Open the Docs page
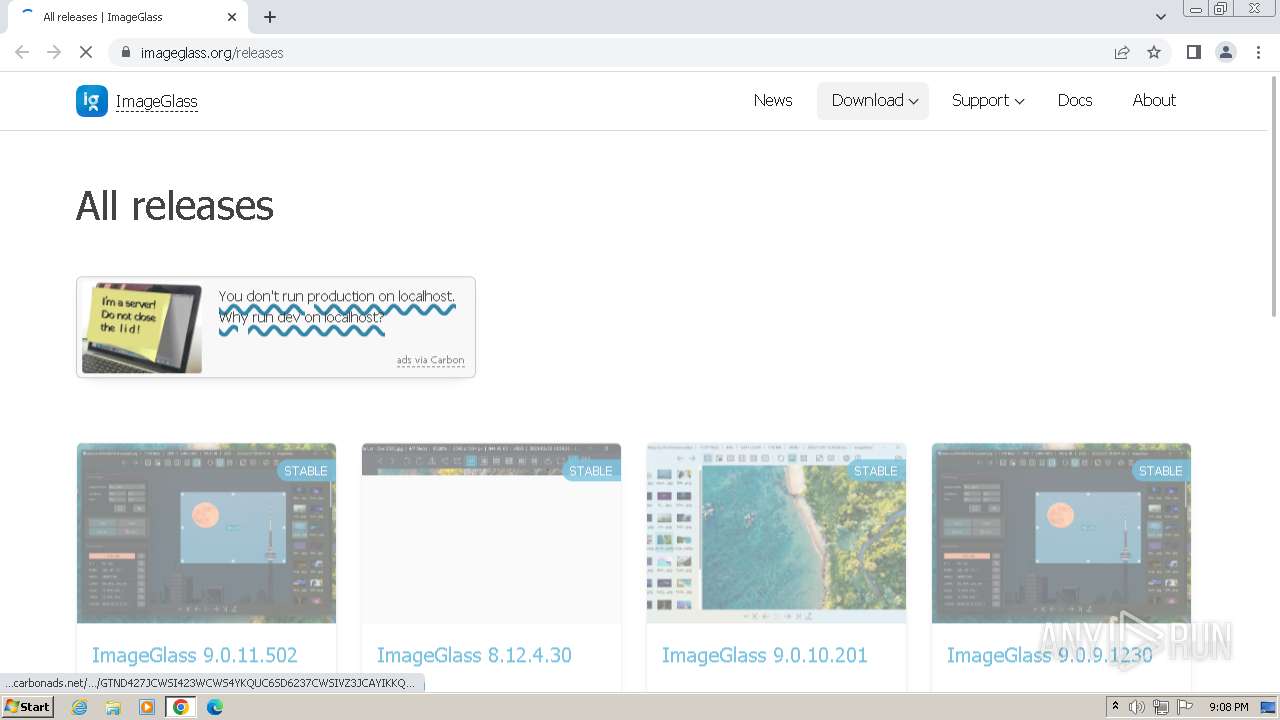 tap(1075, 100)
